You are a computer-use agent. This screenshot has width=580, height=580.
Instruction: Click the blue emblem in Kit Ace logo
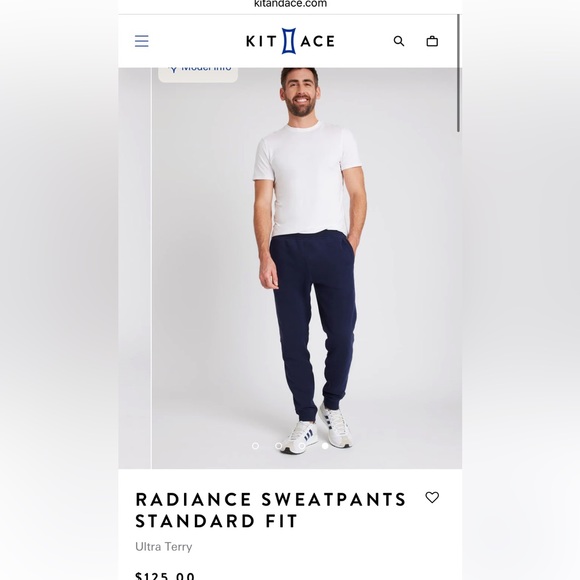(289, 41)
